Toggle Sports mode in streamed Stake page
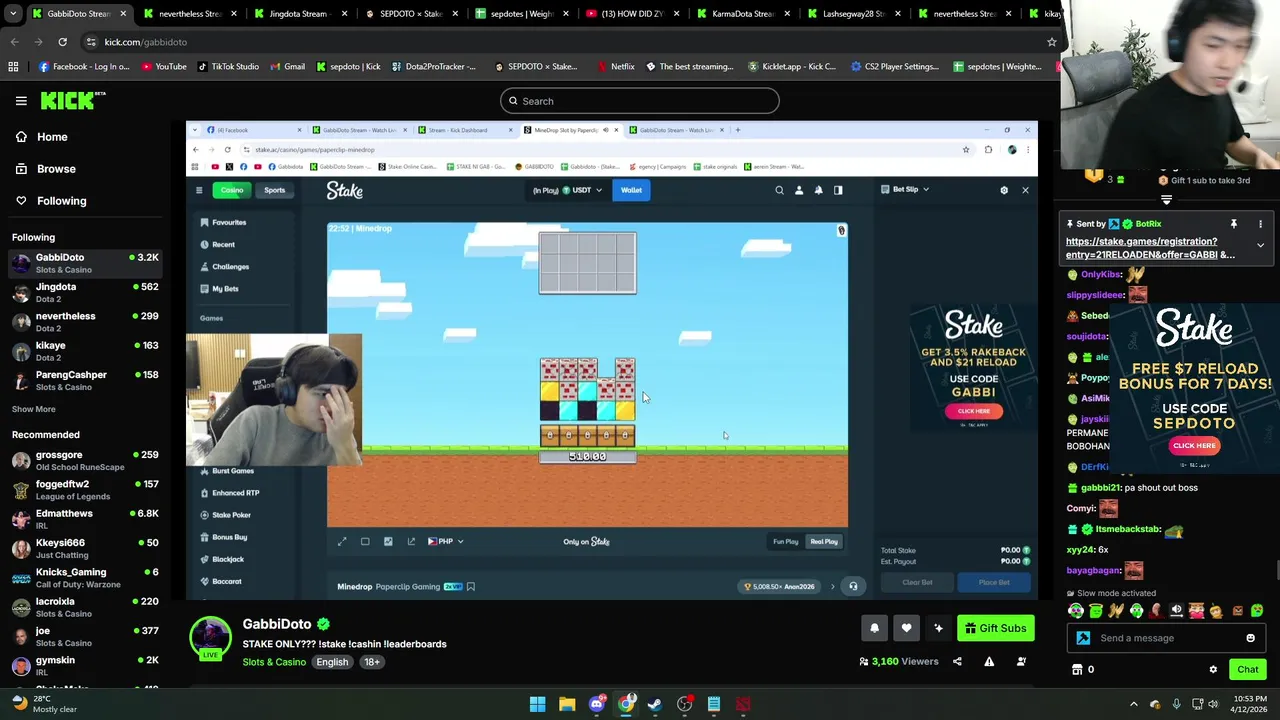 pos(274,190)
